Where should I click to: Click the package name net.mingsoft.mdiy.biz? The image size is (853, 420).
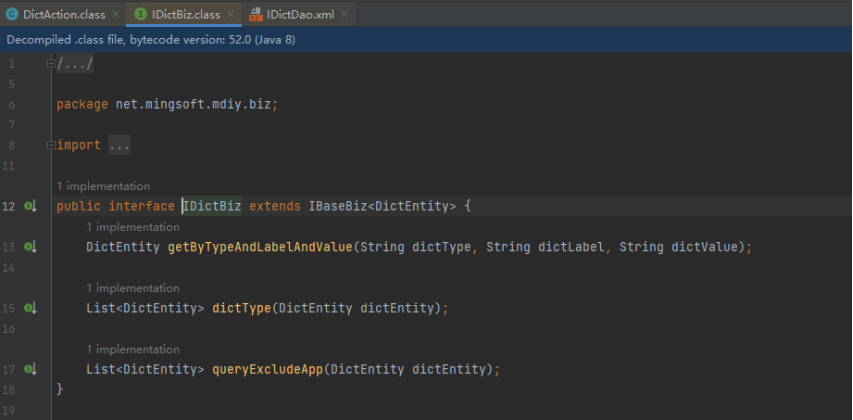tap(193, 104)
